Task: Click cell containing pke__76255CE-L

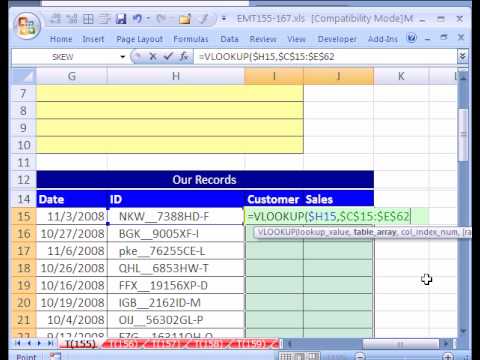Action: (176, 251)
